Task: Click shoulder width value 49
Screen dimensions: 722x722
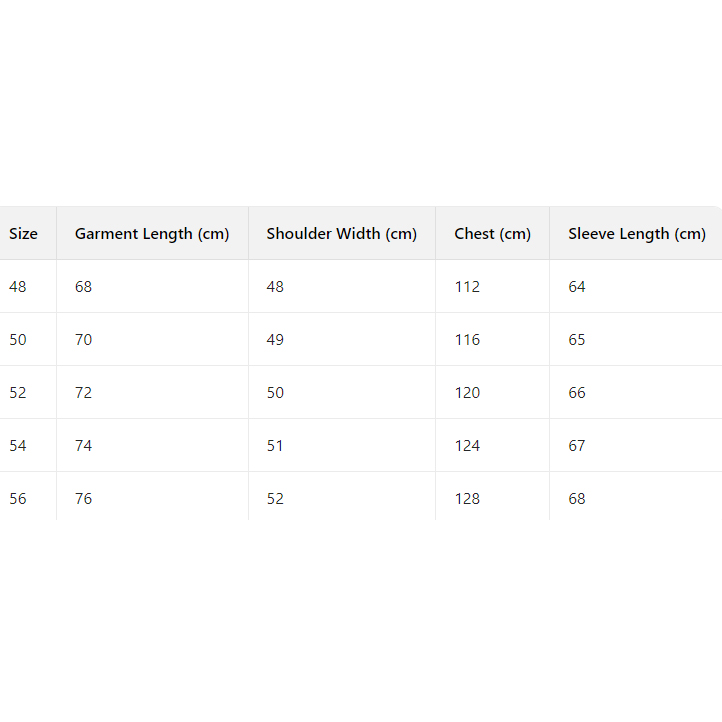Action: click(x=275, y=340)
